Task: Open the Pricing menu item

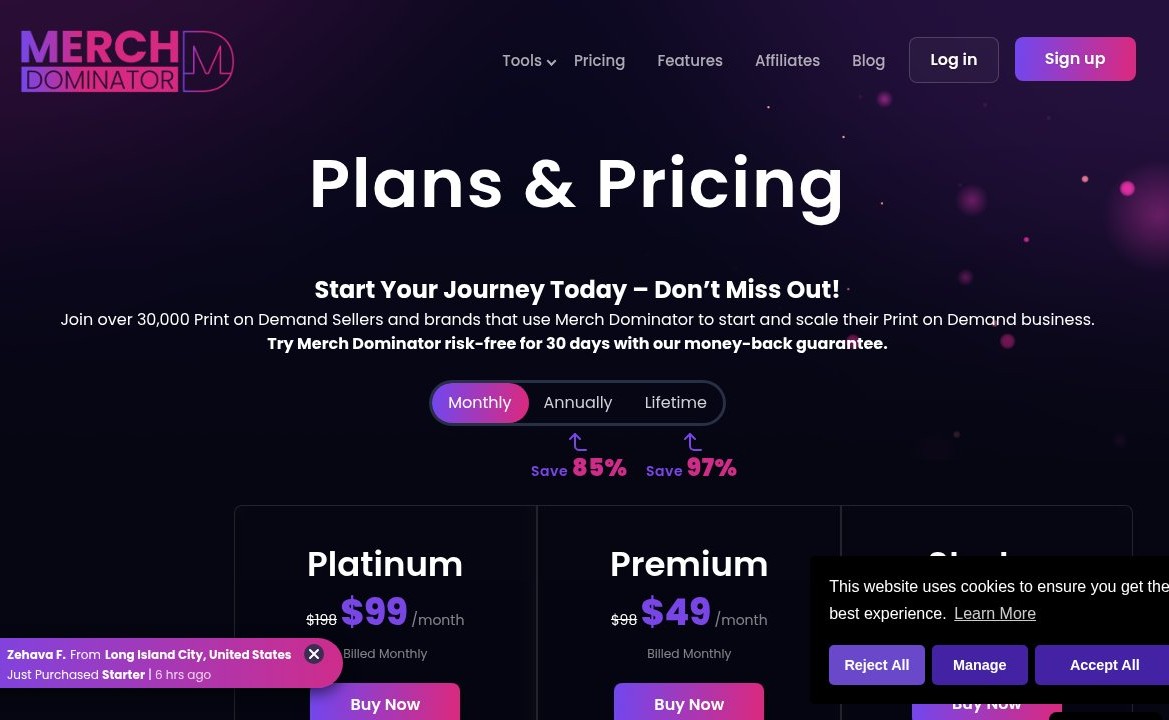Action: tap(599, 60)
